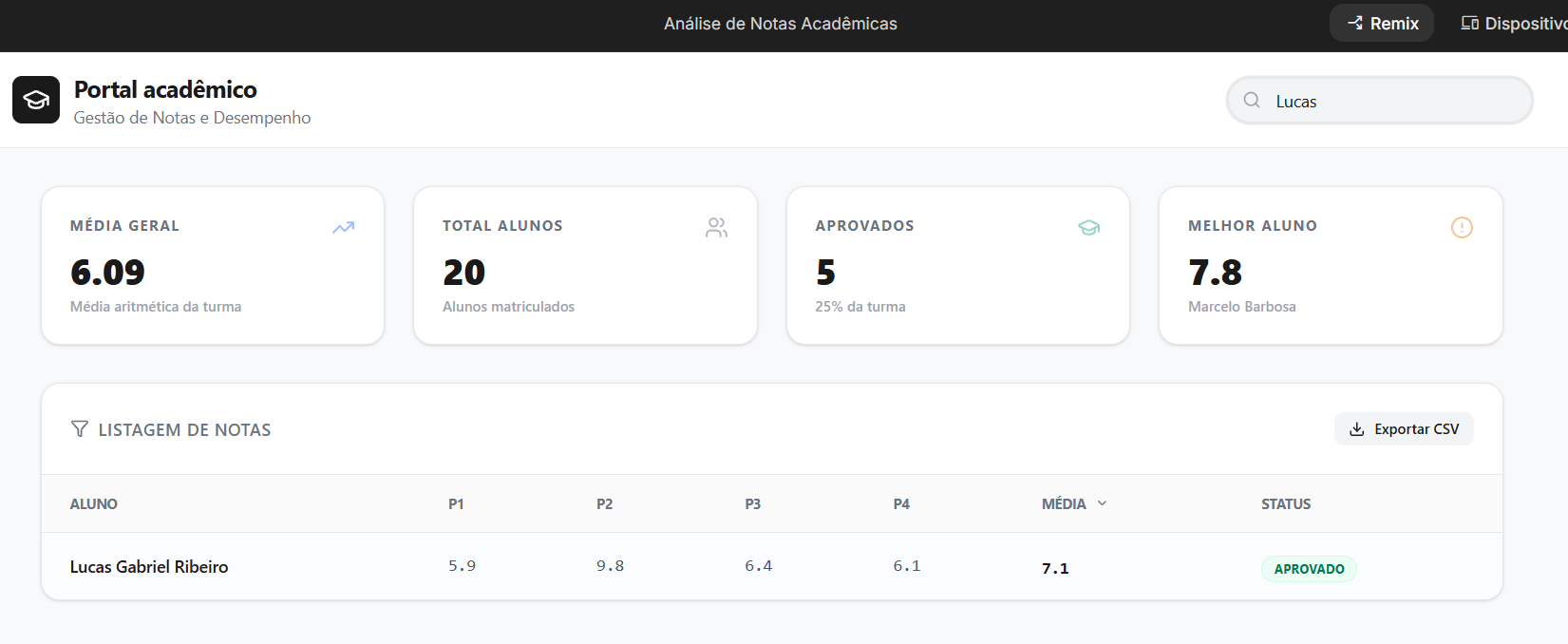Sort by the MÉDIA column chevron

tap(1102, 503)
